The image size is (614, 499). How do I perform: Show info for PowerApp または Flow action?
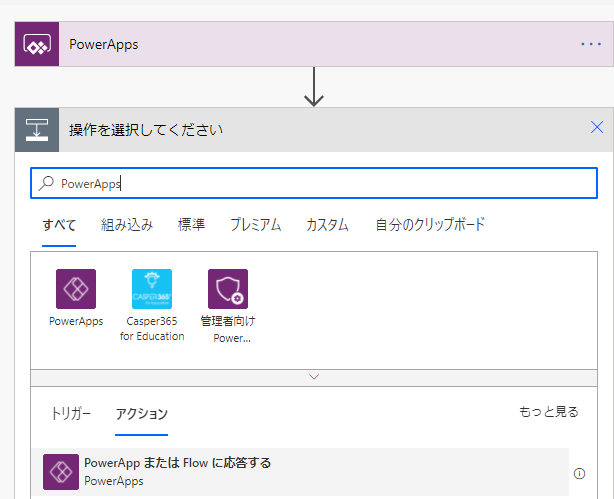click(x=580, y=474)
